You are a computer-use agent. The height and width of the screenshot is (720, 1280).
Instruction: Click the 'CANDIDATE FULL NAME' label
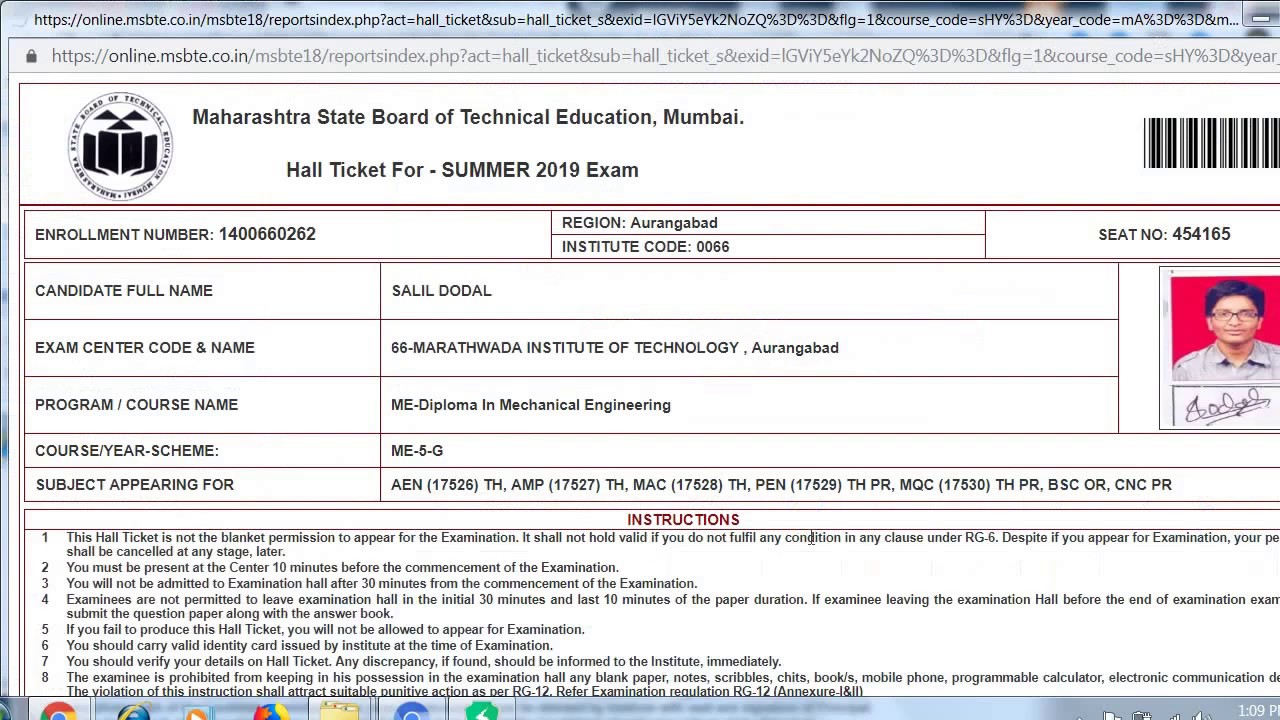124,291
